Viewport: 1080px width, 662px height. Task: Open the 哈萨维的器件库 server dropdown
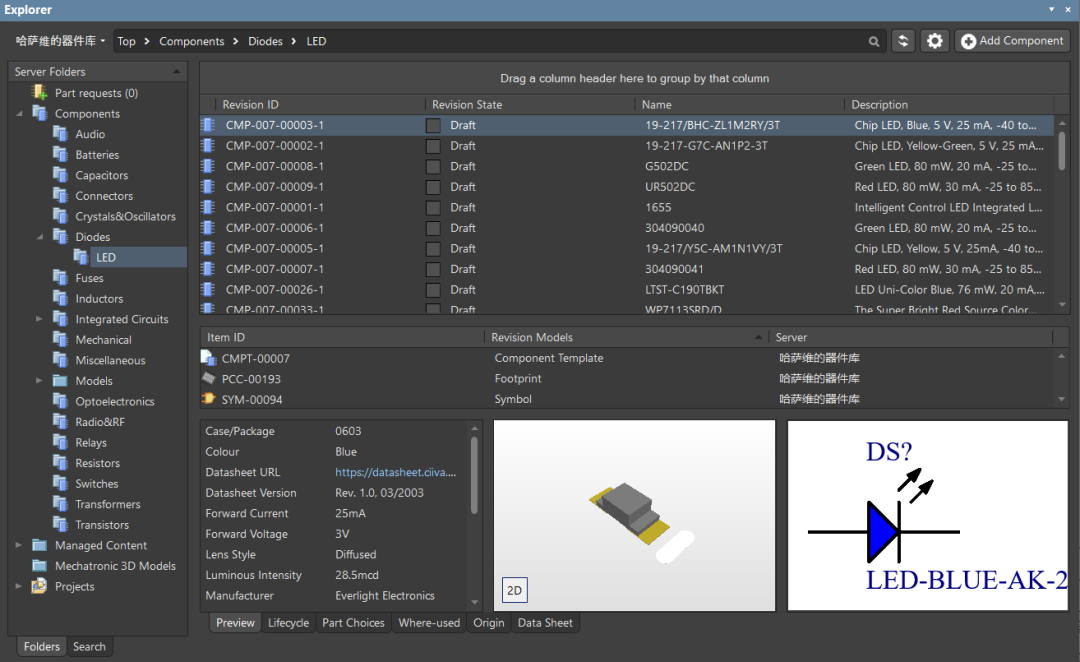click(61, 41)
